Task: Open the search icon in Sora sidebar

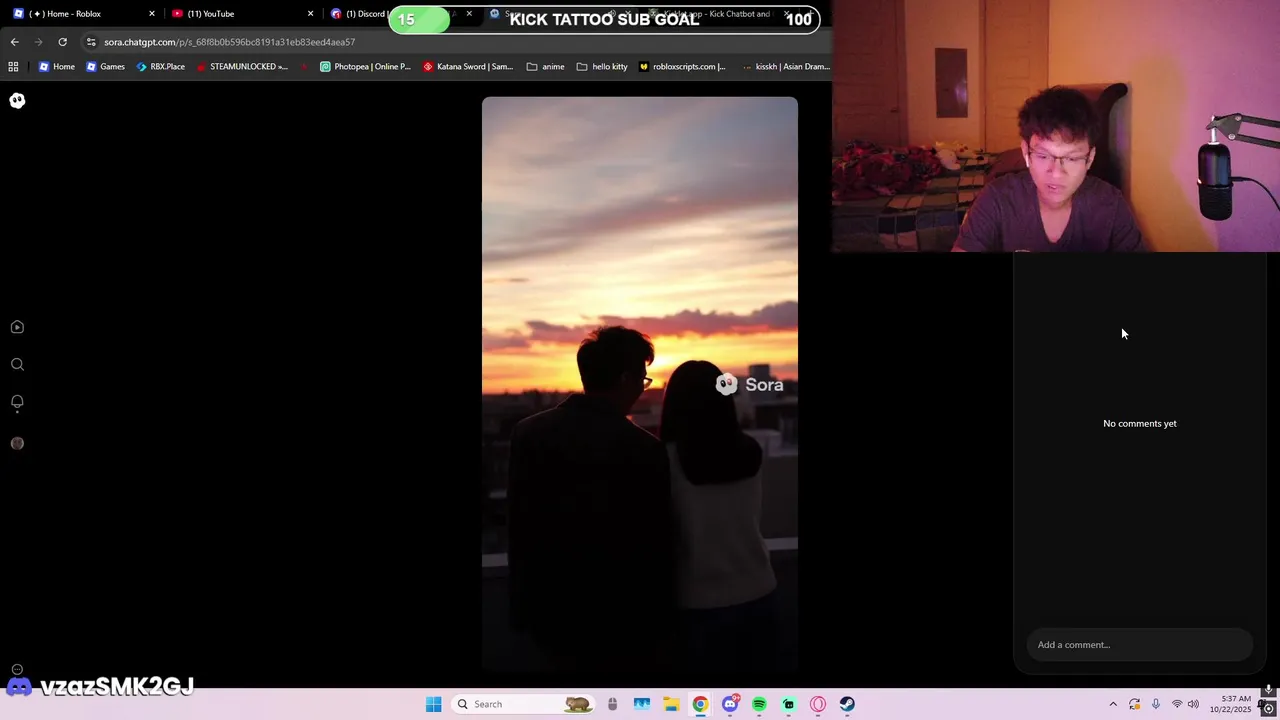Action: (17, 365)
